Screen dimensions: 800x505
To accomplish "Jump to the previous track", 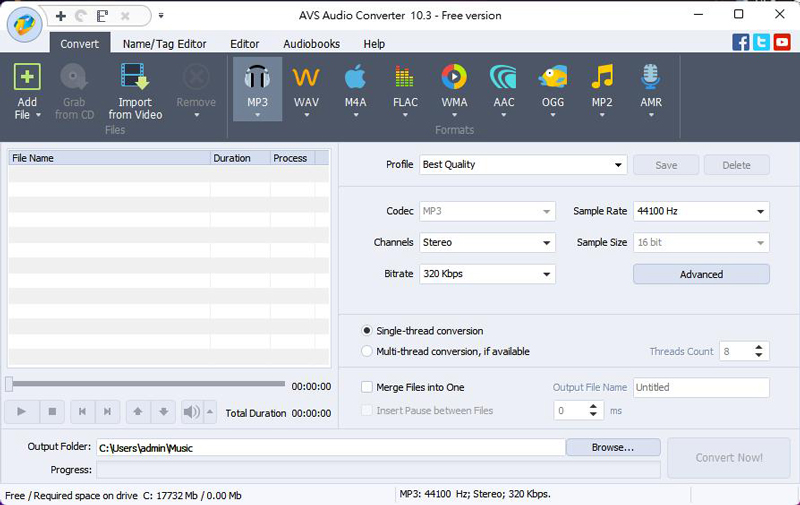I will pos(82,412).
